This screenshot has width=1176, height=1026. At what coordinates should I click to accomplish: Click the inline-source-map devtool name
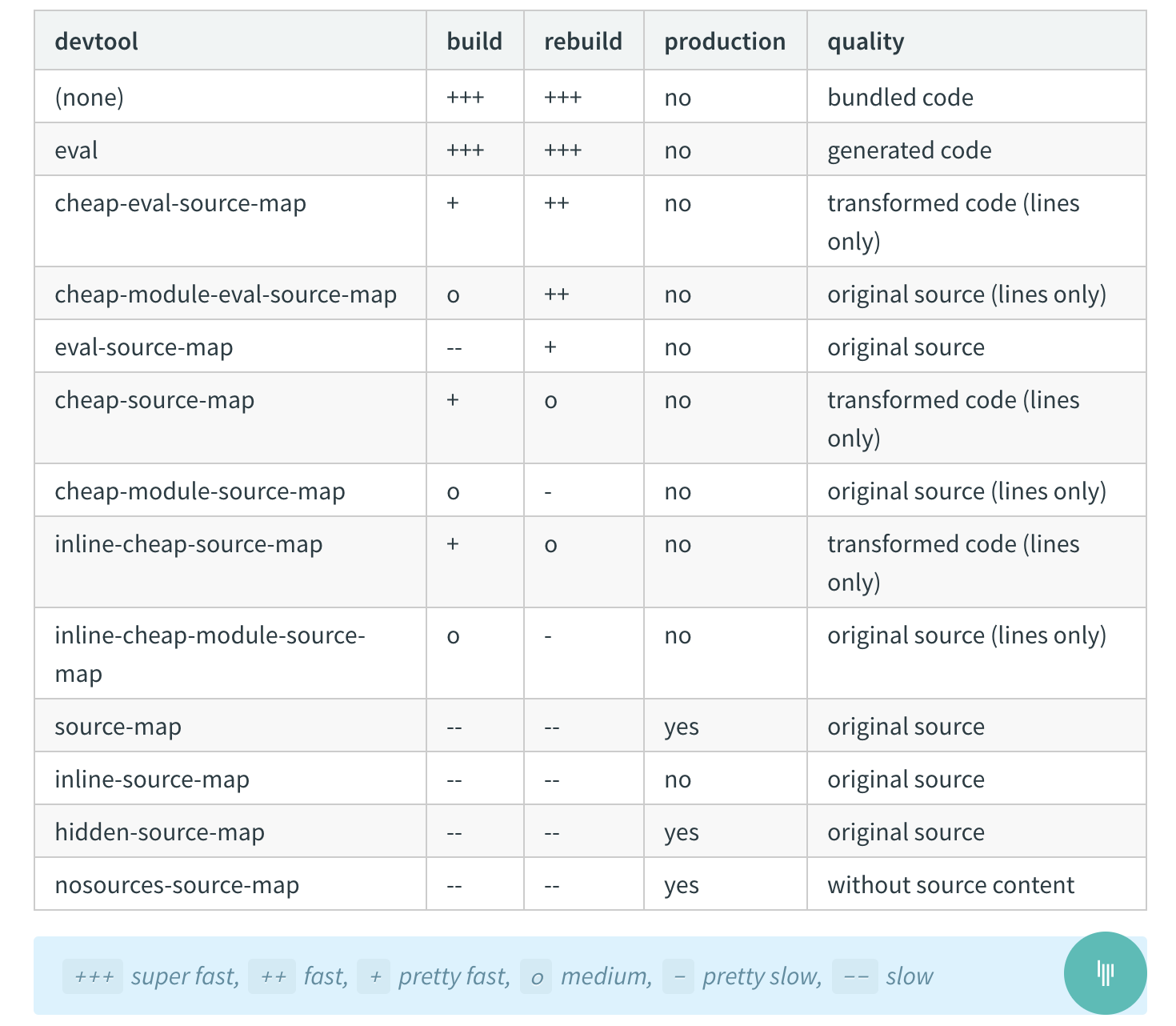152,780
